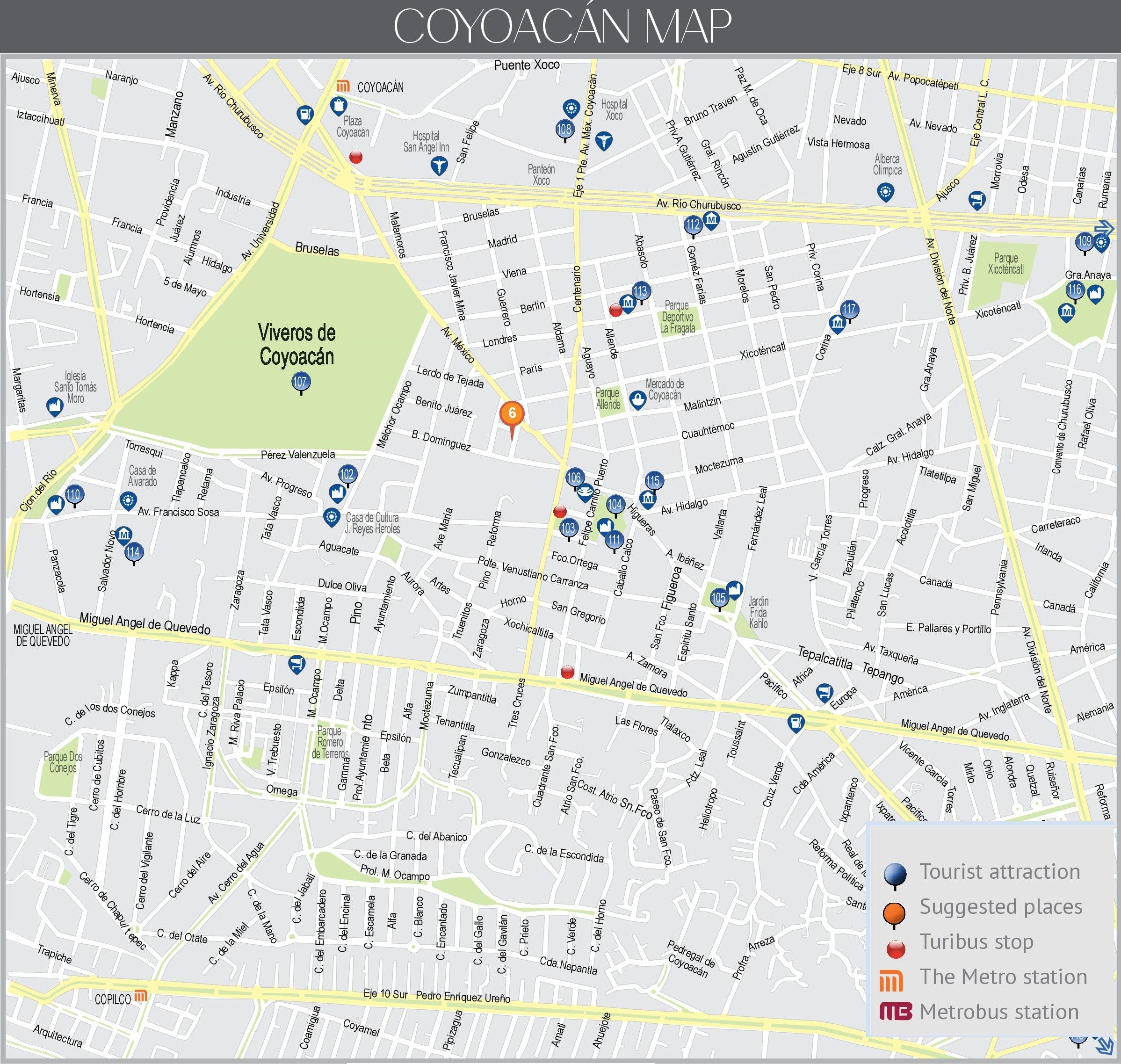Viewport: 1121px width, 1064px height.
Task: Click the Casa de Cultura Reyes Heroles icon
Action: [x=331, y=517]
